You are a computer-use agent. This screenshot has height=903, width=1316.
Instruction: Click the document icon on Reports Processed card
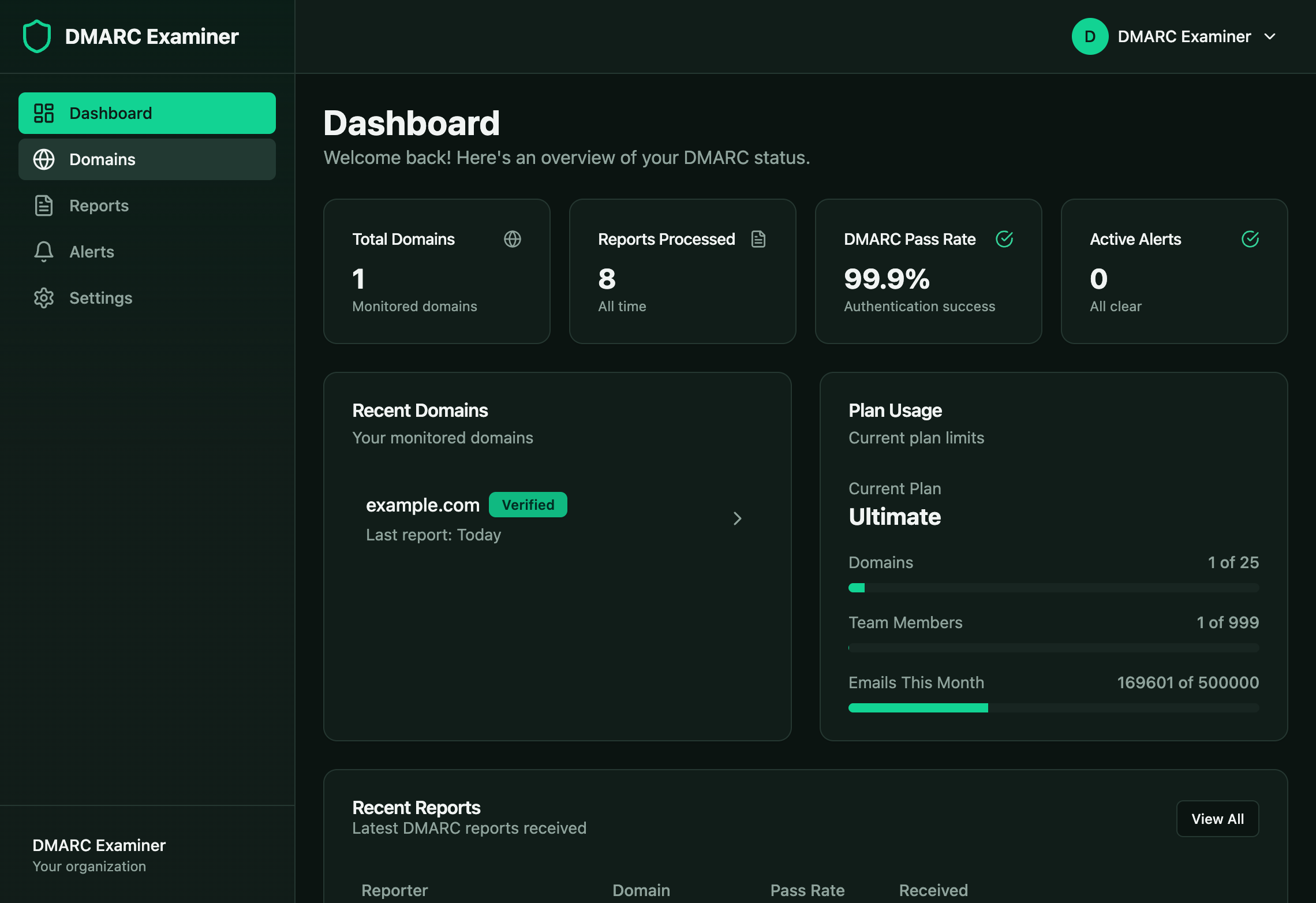point(758,238)
